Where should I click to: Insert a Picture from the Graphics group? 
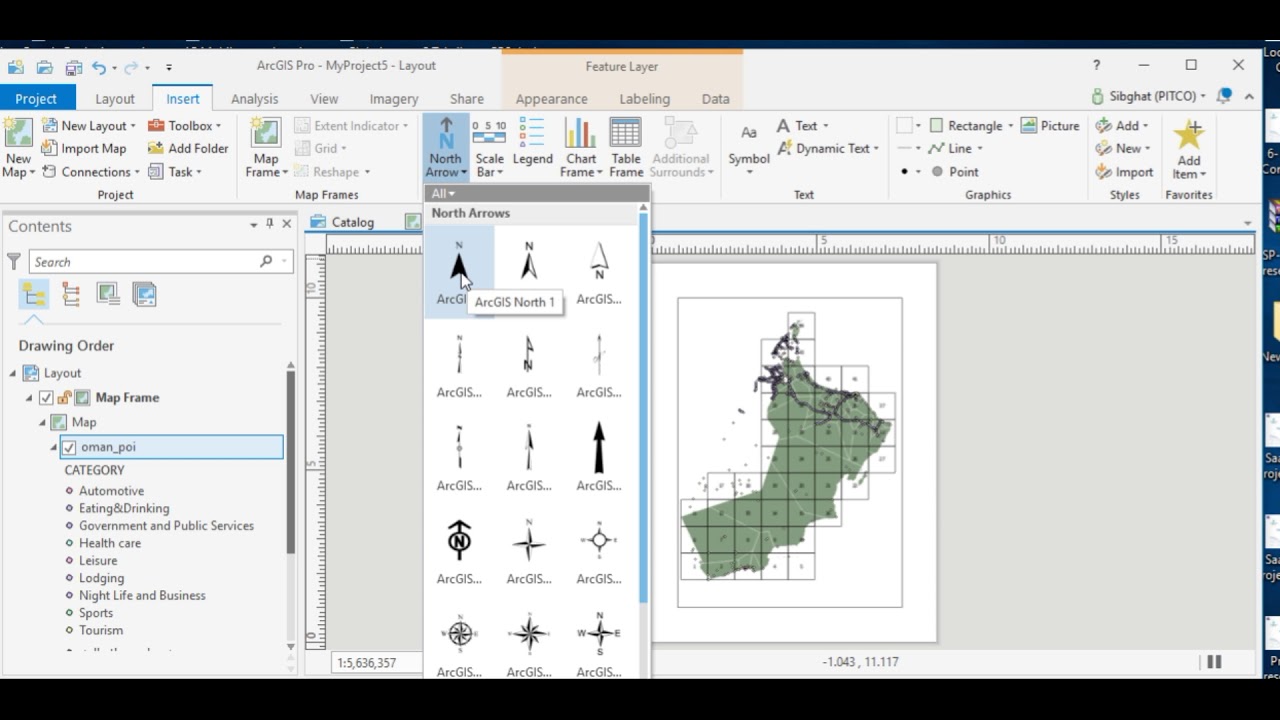point(1050,126)
